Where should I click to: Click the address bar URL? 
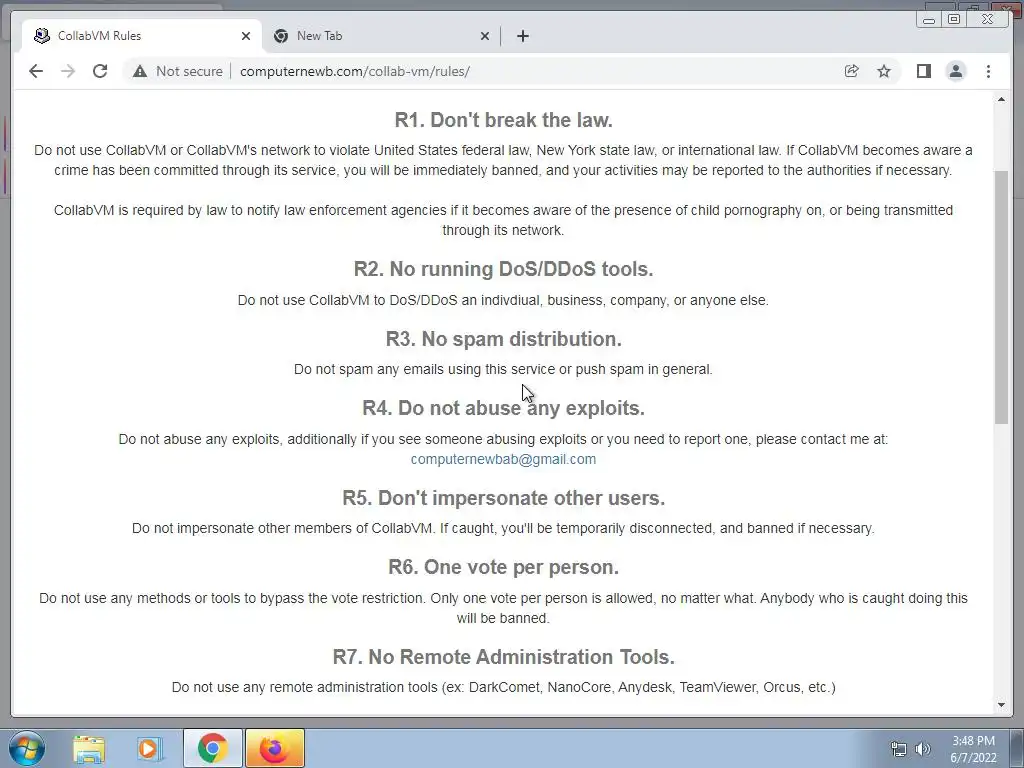[x=355, y=71]
